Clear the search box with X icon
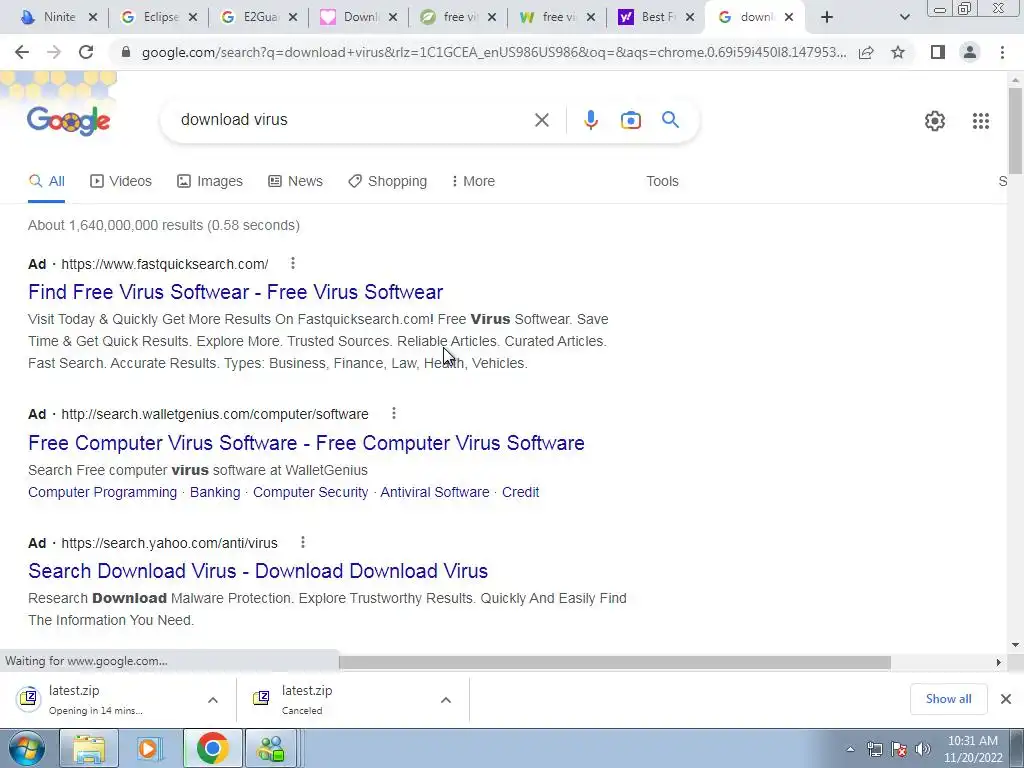 pyautogui.click(x=541, y=120)
